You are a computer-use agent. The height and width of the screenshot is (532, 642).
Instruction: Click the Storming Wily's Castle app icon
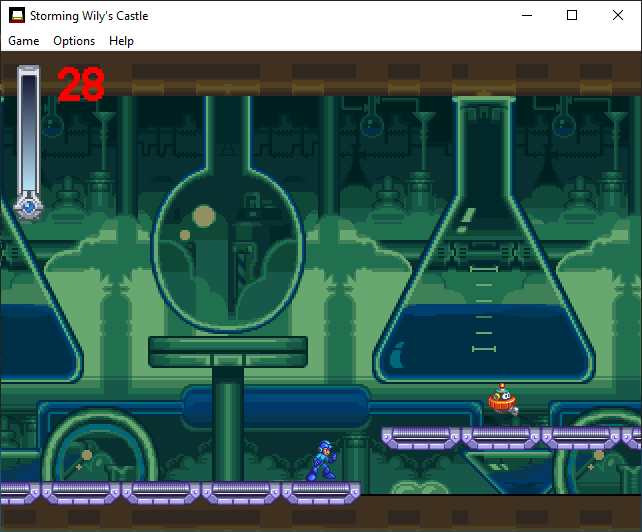tap(17, 16)
